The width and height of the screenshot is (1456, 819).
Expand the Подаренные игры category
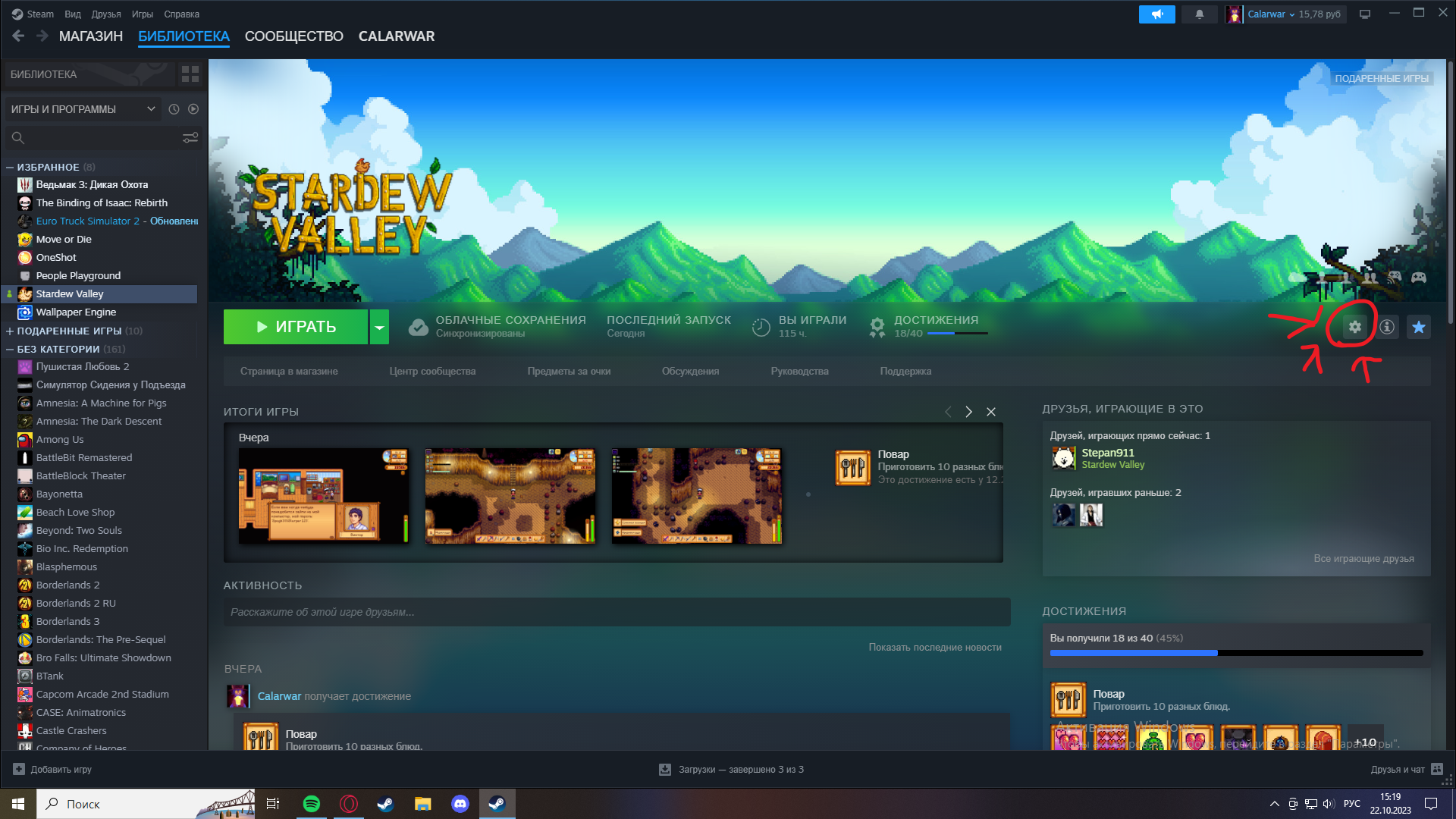click(10, 331)
